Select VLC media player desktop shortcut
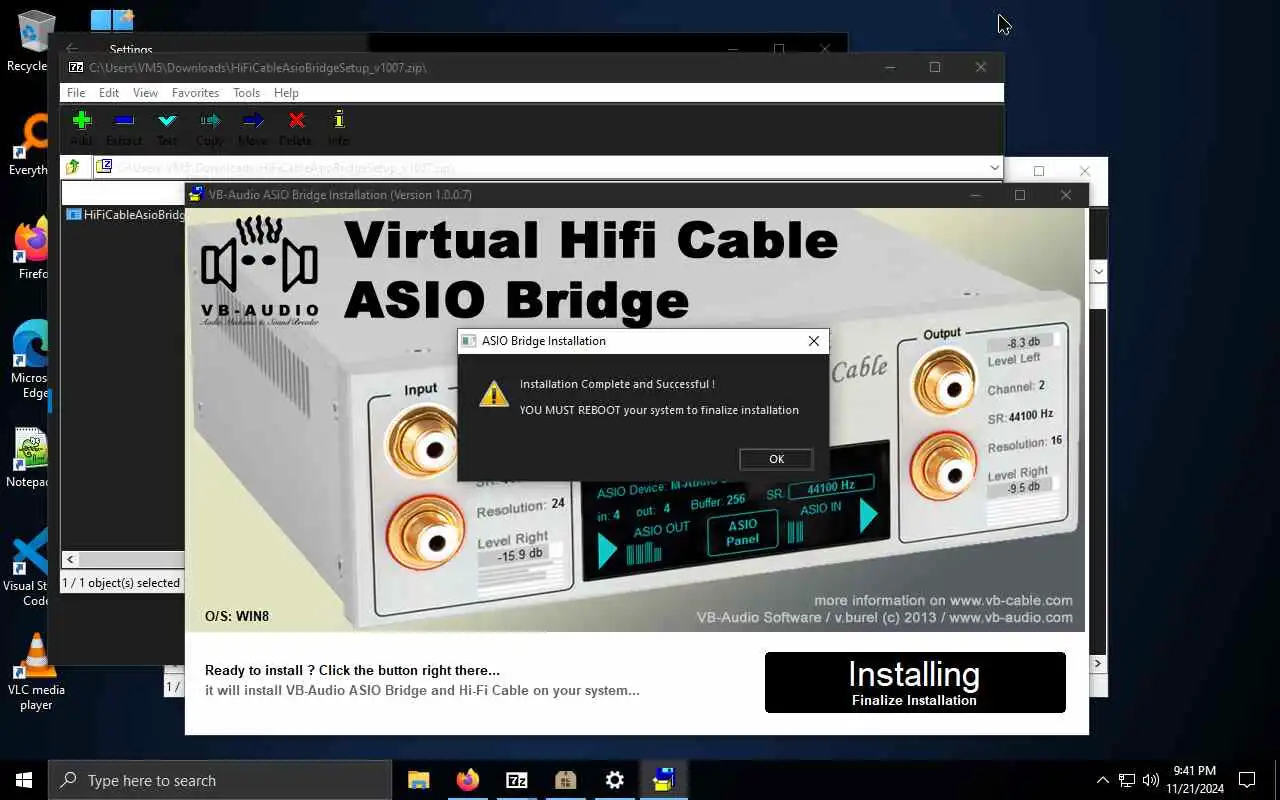Viewport: 1280px width, 800px height. coord(36,672)
